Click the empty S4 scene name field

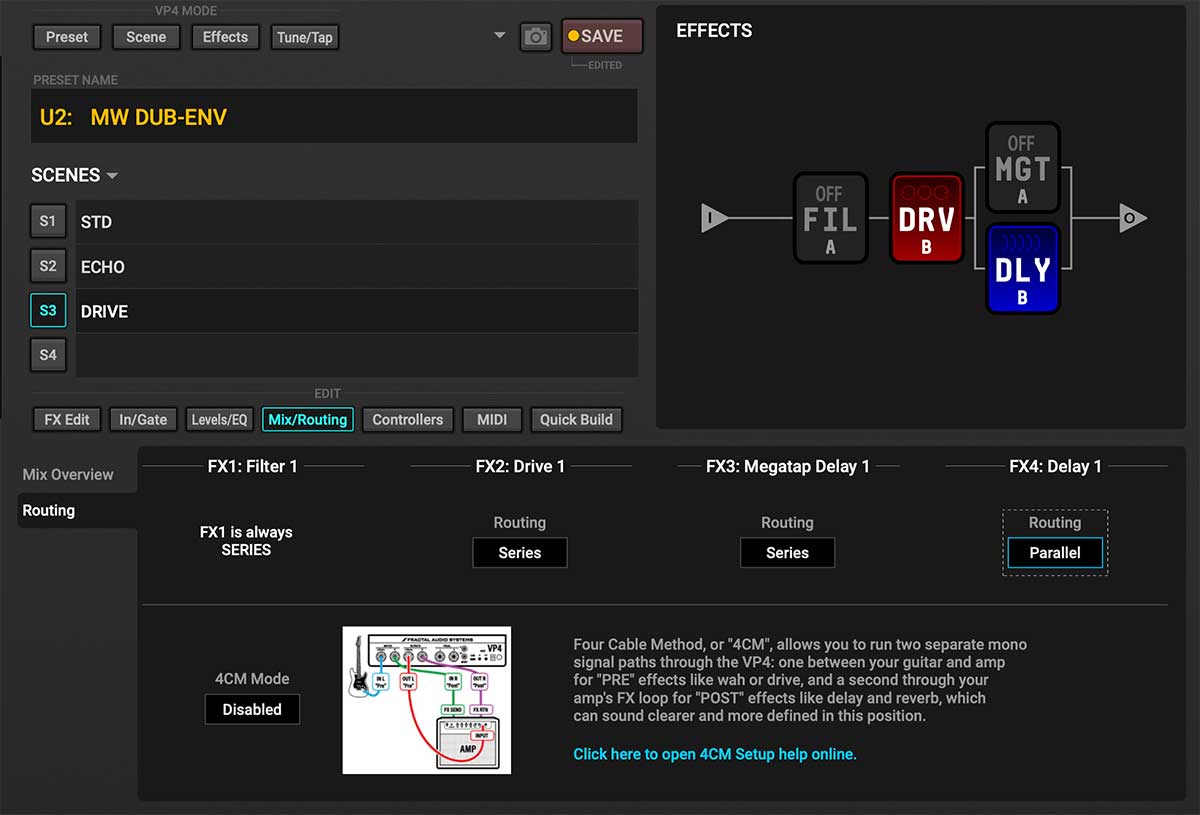pyautogui.click(x=357, y=355)
